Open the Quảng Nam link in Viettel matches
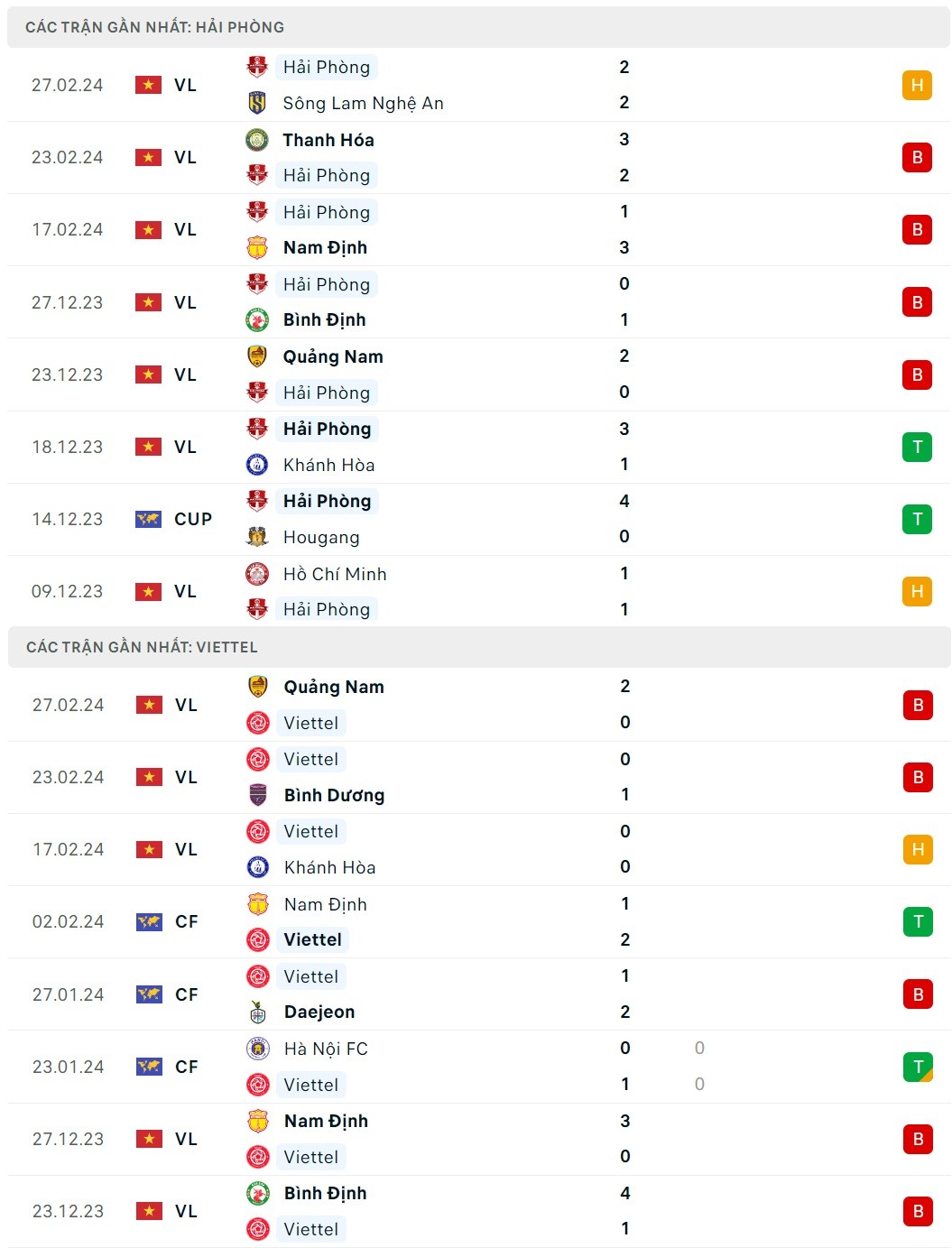952x1248 pixels. pos(334,687)
